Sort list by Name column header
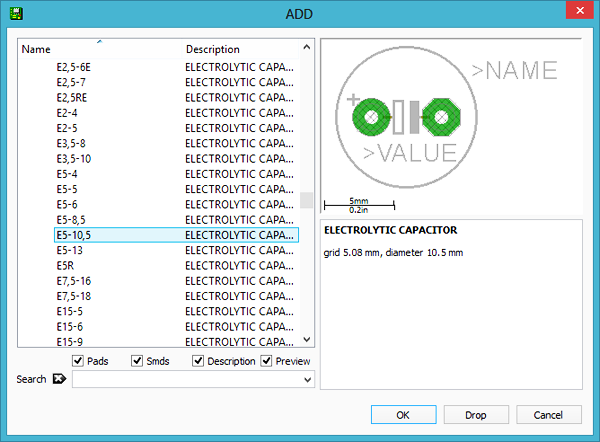The height and width of the screenshot is (442, 600). click(x=100, y=49)
